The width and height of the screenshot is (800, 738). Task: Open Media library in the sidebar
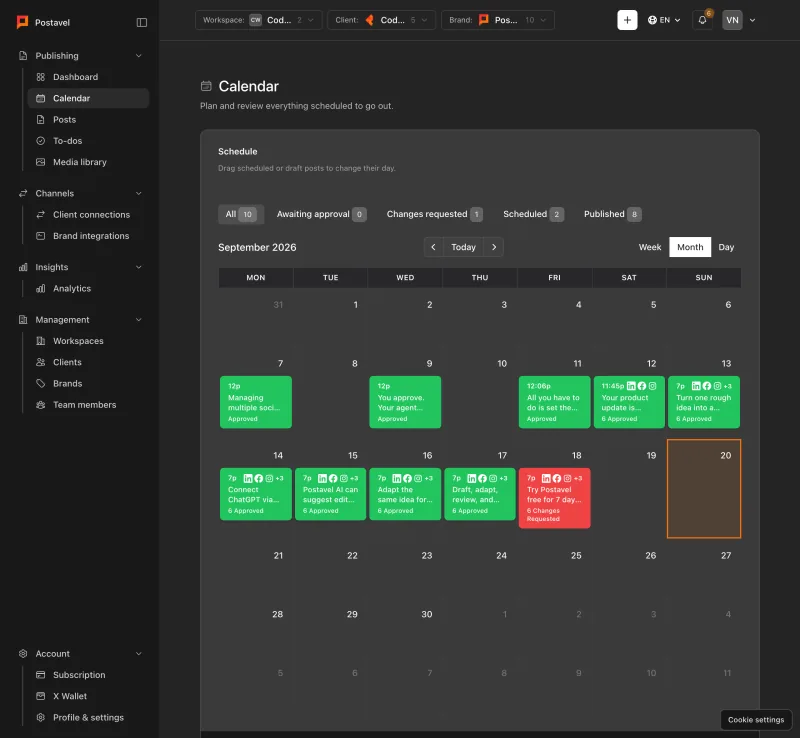tap(88, 162)
